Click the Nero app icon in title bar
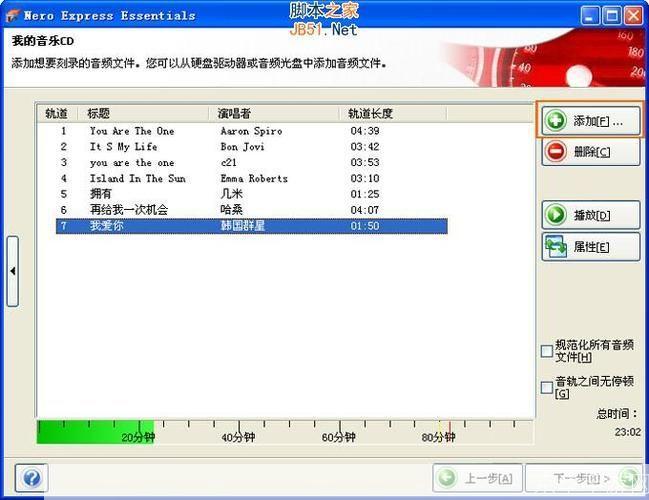 (12, 15)
